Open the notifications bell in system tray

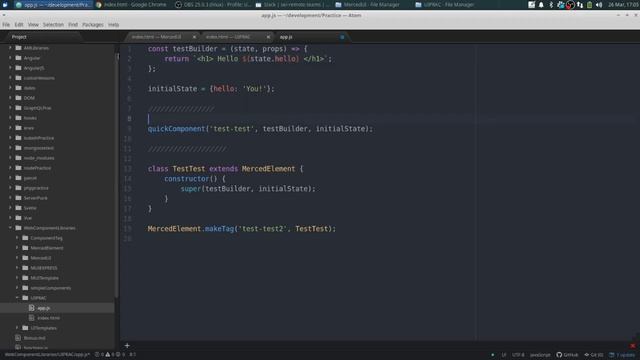(541, 5)
